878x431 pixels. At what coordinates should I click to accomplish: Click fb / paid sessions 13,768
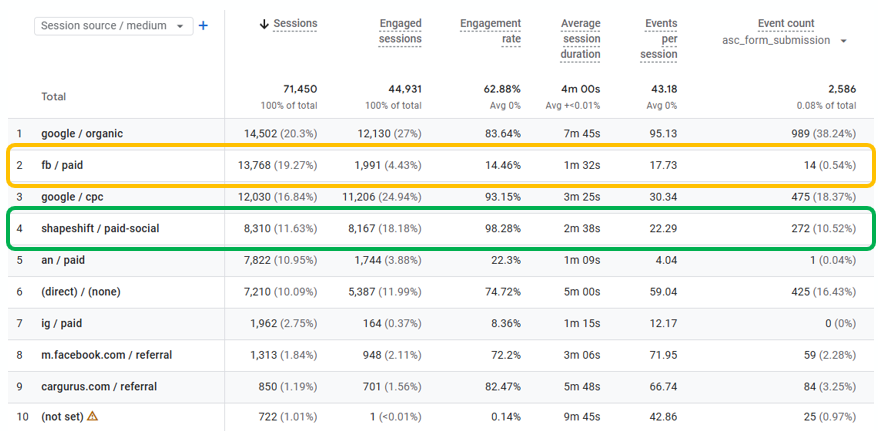tap(257, 166)
